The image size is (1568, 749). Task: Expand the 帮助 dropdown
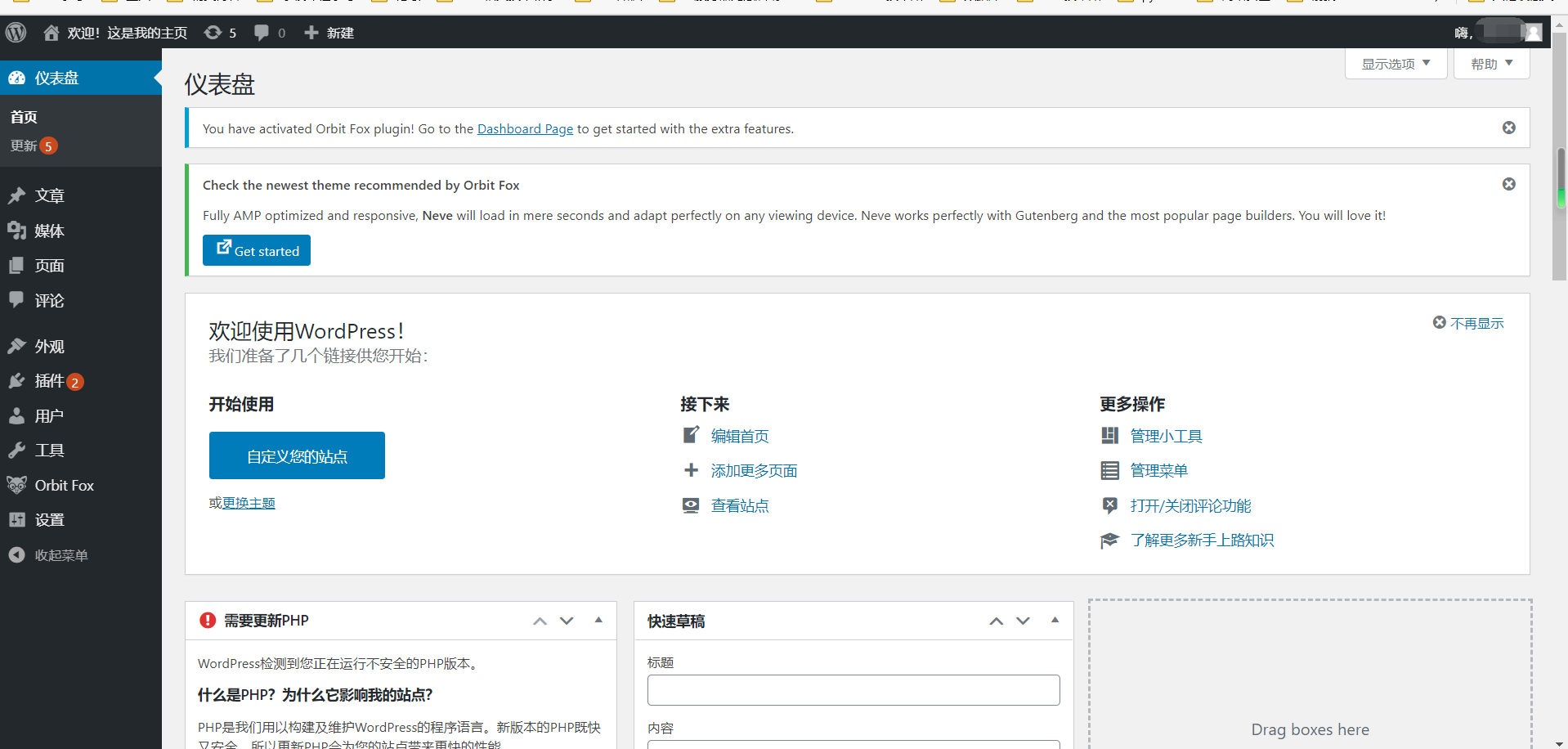pyautogui.click(x=1491, y=64)
